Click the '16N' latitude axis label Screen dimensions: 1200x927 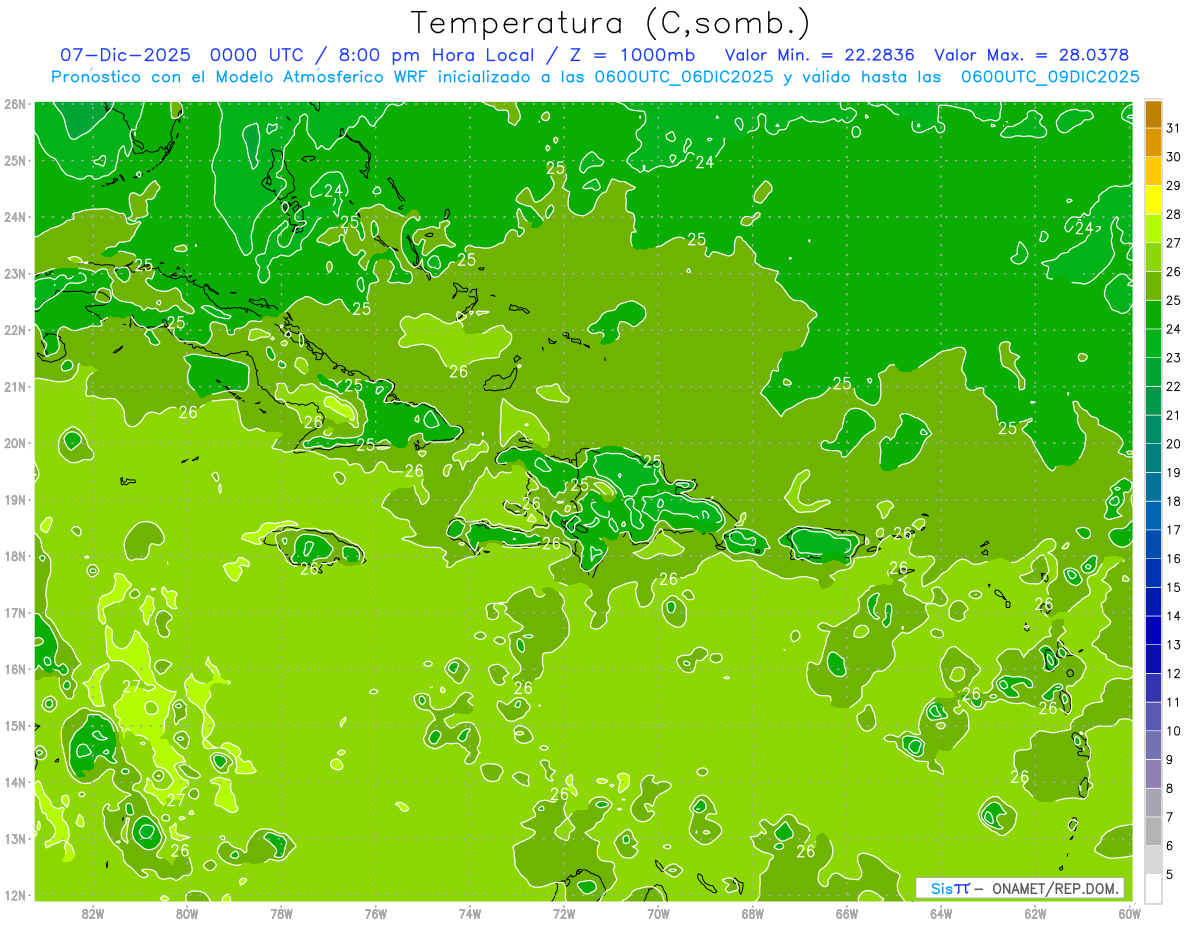14,669
